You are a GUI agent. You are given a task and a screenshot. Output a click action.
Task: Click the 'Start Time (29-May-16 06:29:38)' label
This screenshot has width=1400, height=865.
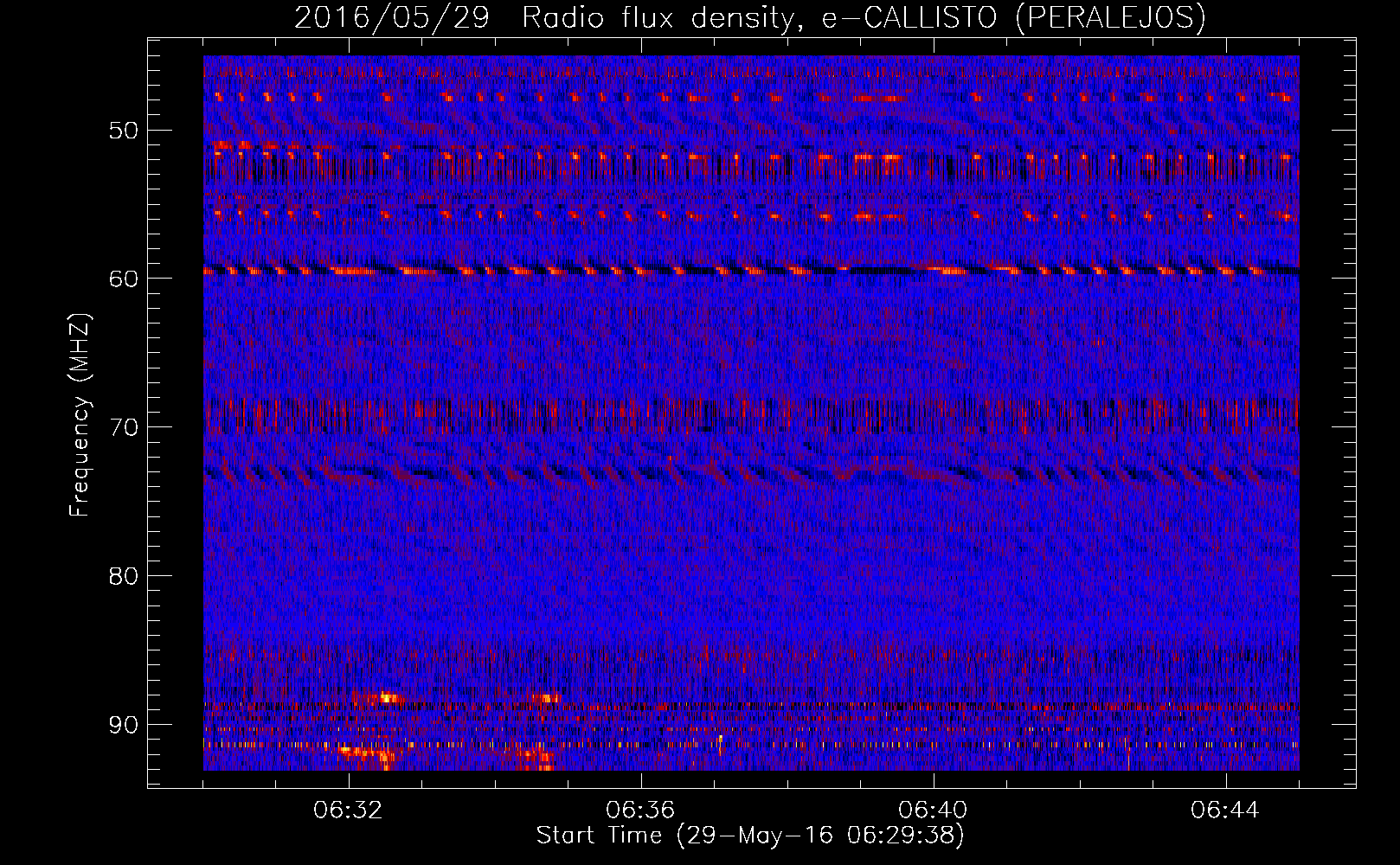point(750,836)
